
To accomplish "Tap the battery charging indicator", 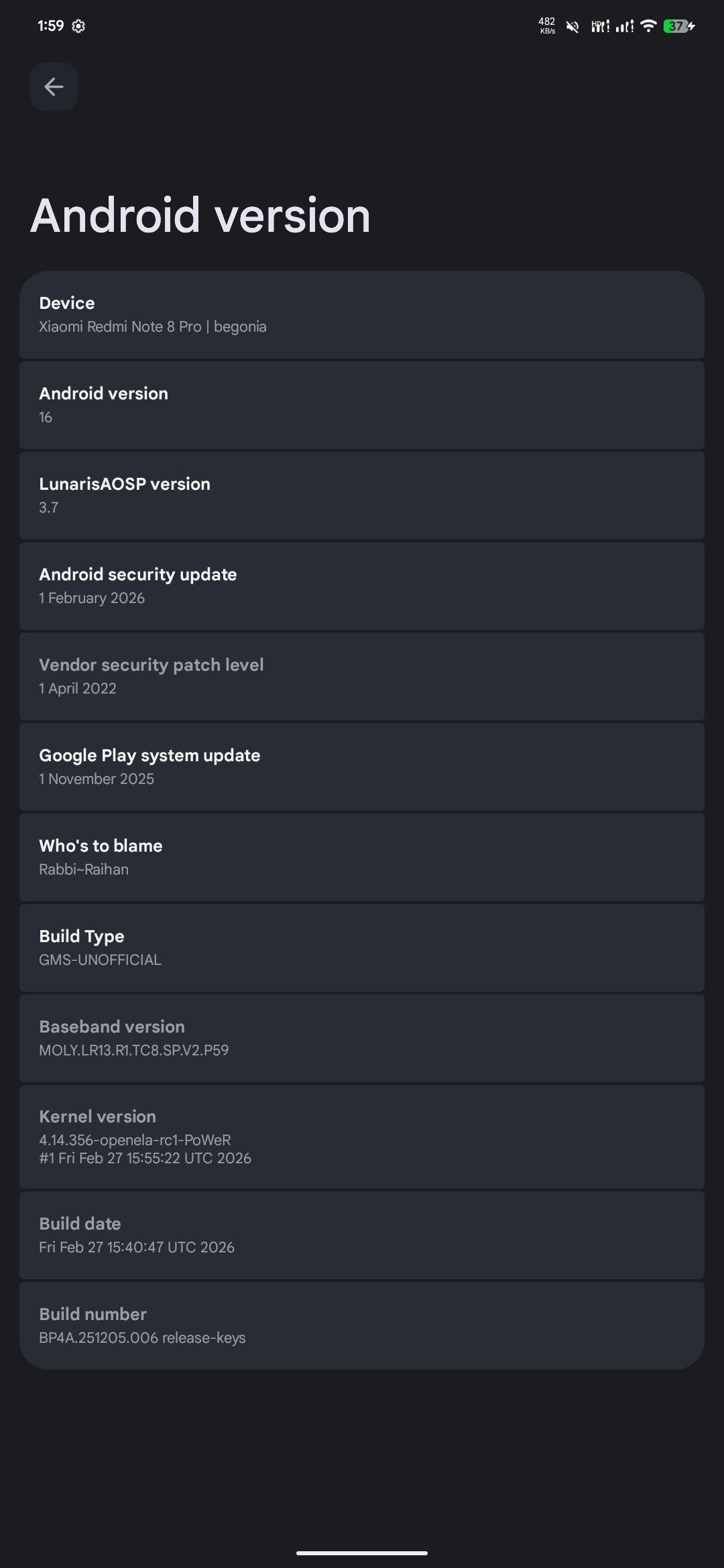I will coord(678,26).
